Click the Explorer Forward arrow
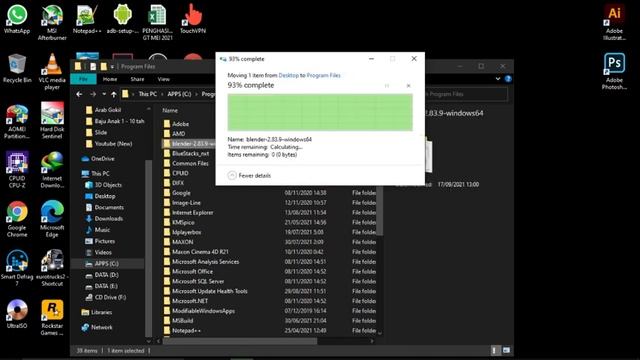Image resolution: width=640 pixels, height=360 pixels. [x=93, y=94]
